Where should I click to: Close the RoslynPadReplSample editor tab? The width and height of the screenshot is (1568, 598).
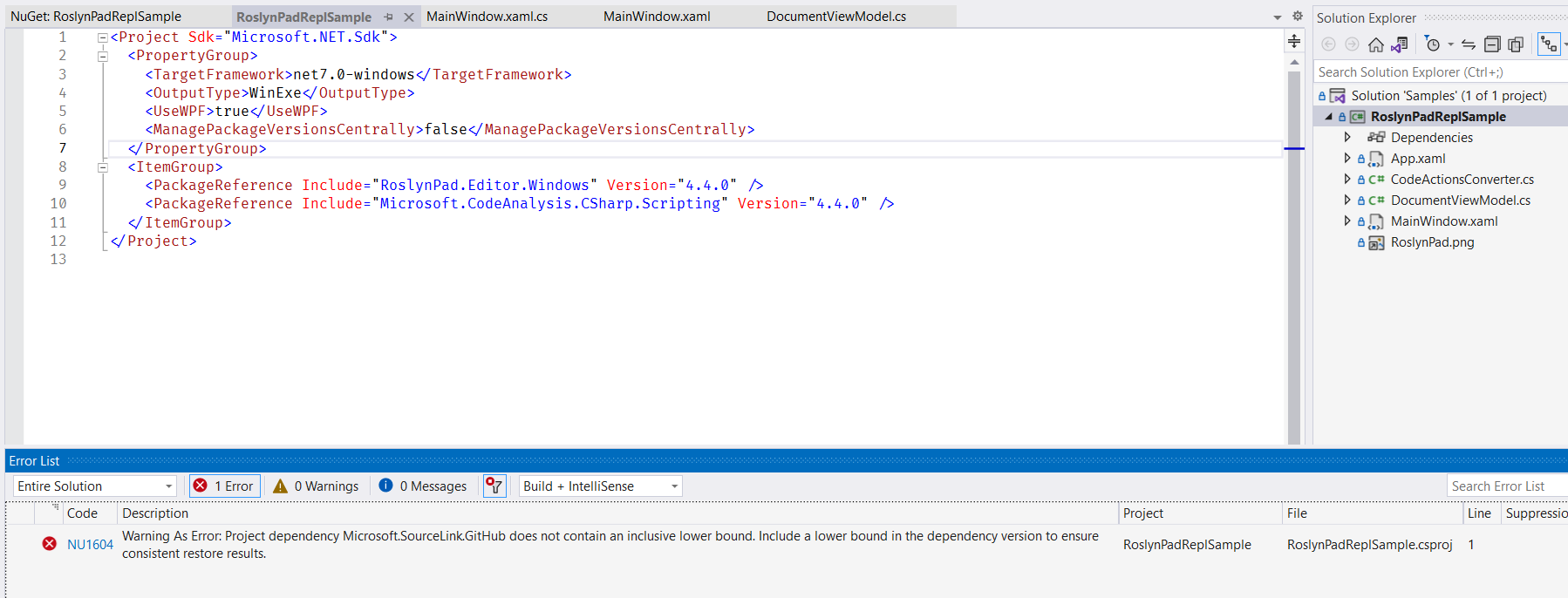409,17
